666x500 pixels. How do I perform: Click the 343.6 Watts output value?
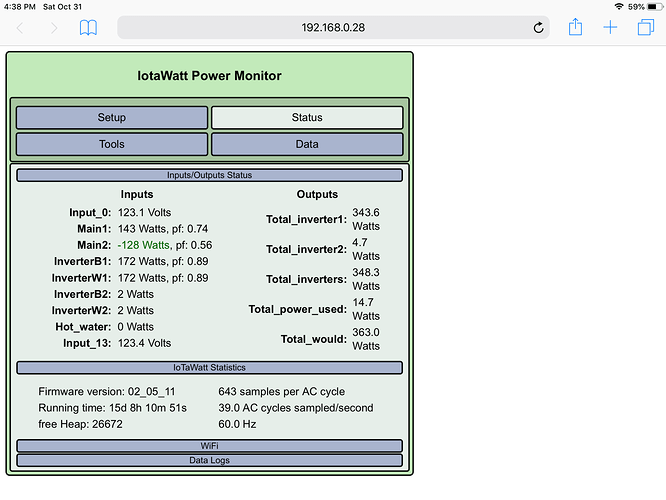pyautogui.click(x=366, y=219)
